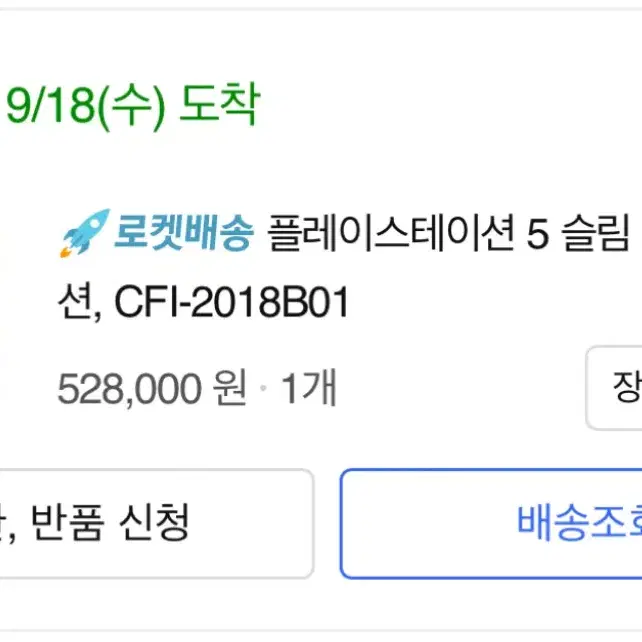This screenshot has height=642, width=642.
Task: Click the orange flame of the rocket icon
Action: (66, 252)
